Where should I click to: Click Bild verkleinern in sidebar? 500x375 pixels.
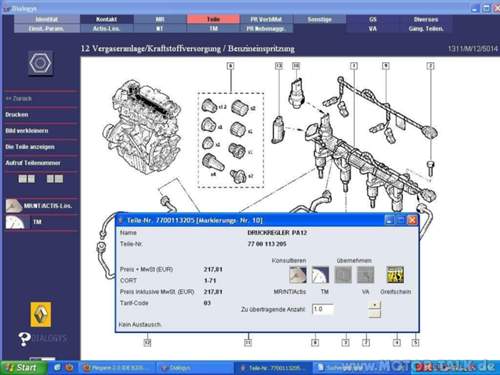[x=26, y=131]
